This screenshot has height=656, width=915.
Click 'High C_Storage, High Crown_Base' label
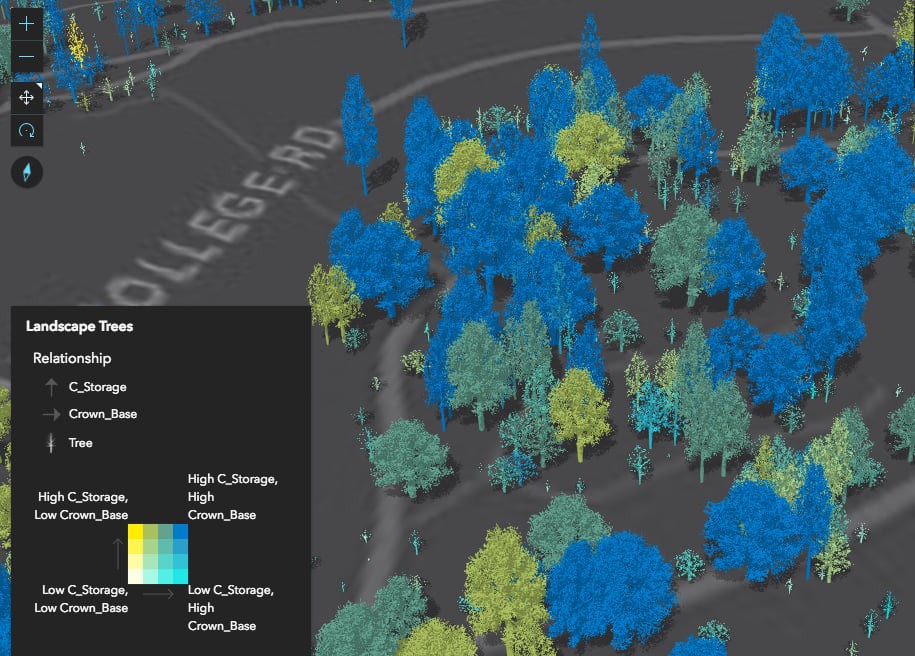point(233,497)
